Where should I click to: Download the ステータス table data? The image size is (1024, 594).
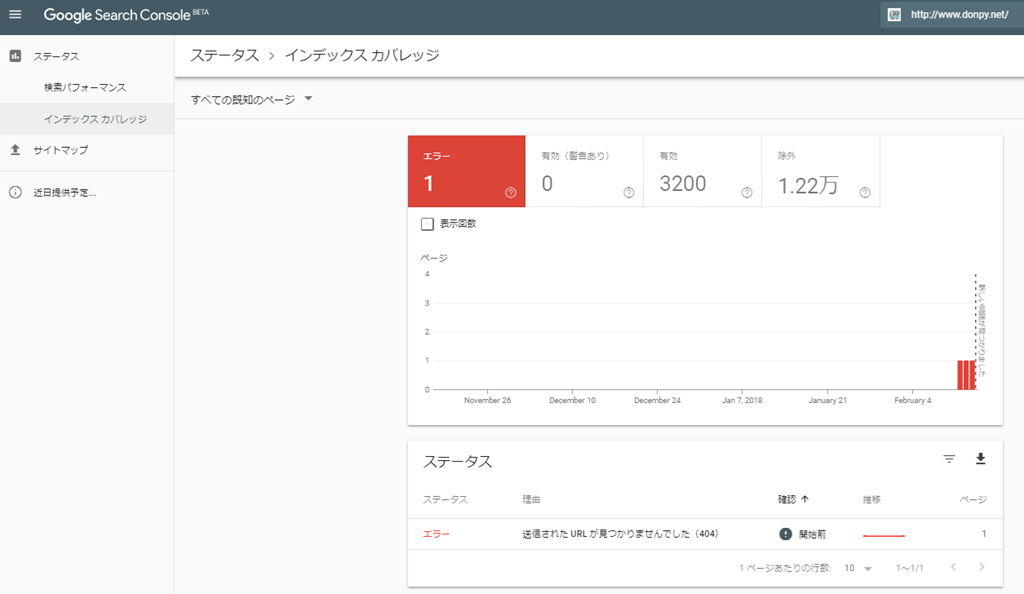coord(980,459)
